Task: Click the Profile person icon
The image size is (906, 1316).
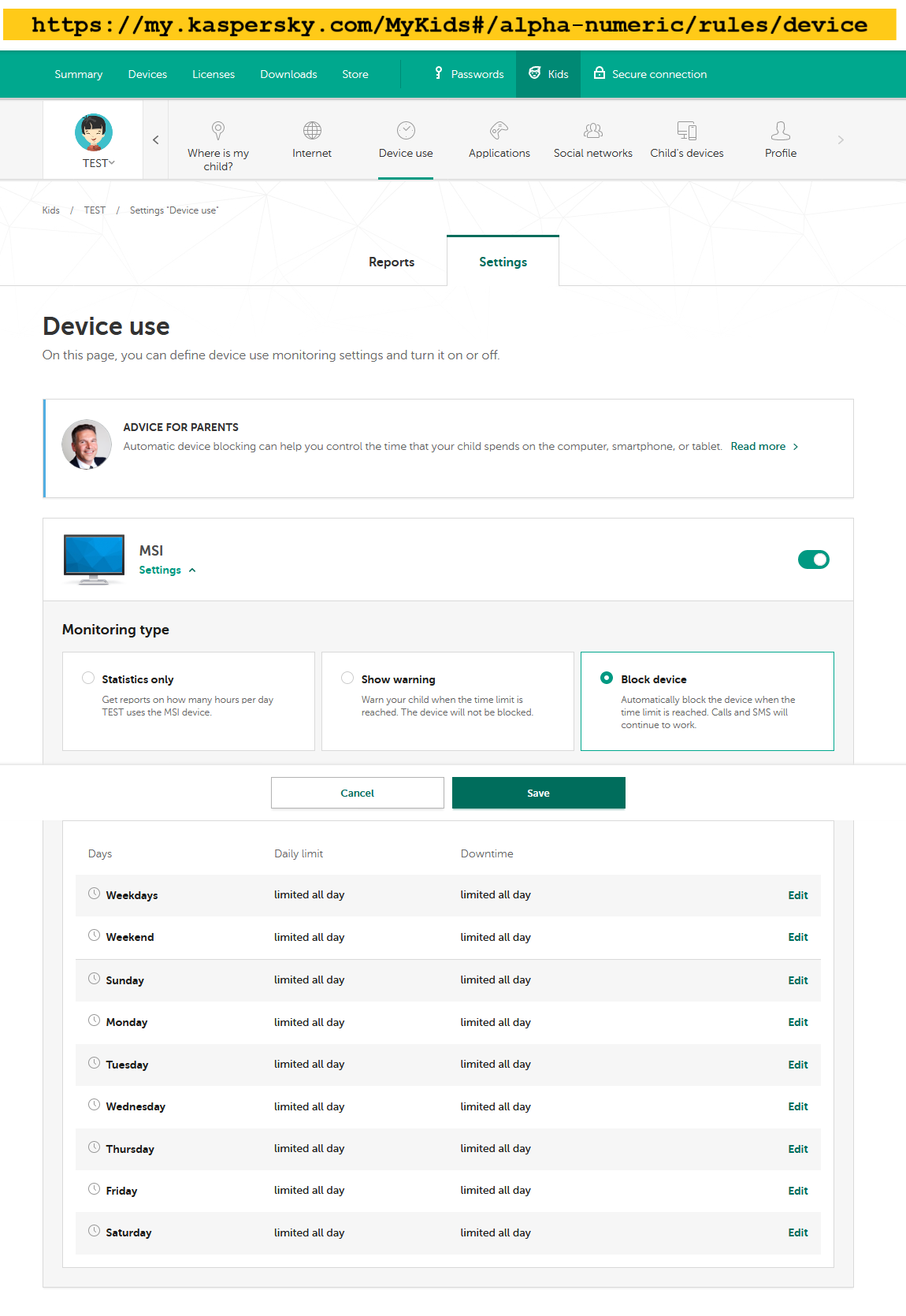Action: [x=781, y=130]
